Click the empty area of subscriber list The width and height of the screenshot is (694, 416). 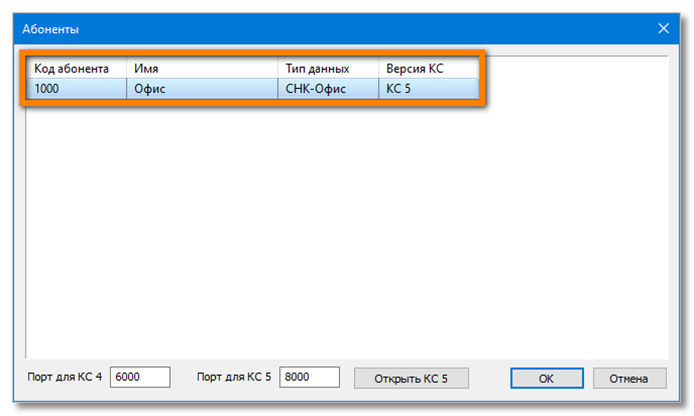pos(340,230)
